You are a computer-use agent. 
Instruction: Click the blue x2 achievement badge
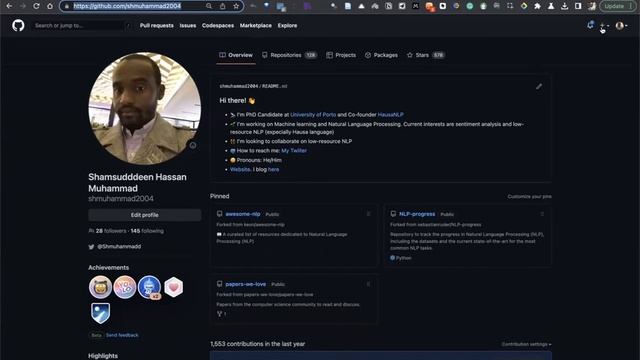click(x=149, y=287)
